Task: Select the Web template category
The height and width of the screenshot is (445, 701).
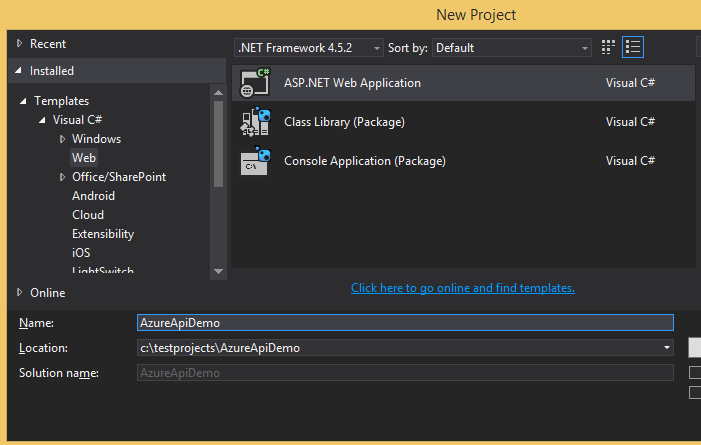Action: pyautogui.click(x=84, y=158)
